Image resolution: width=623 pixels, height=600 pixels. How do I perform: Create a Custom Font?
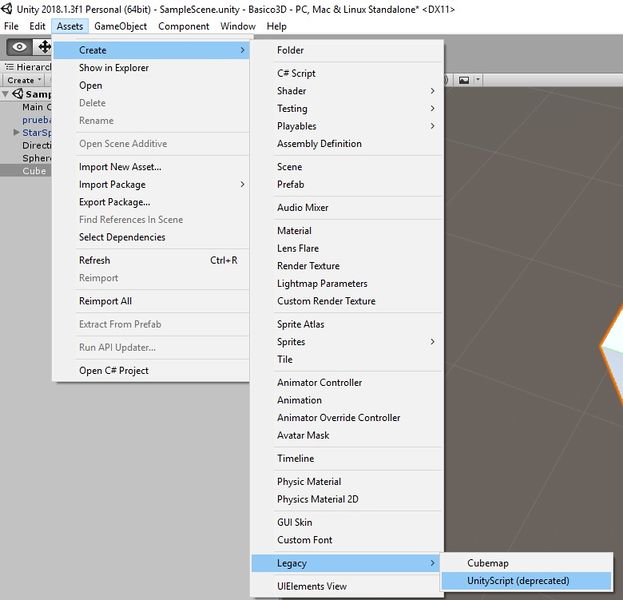(347, 540)
